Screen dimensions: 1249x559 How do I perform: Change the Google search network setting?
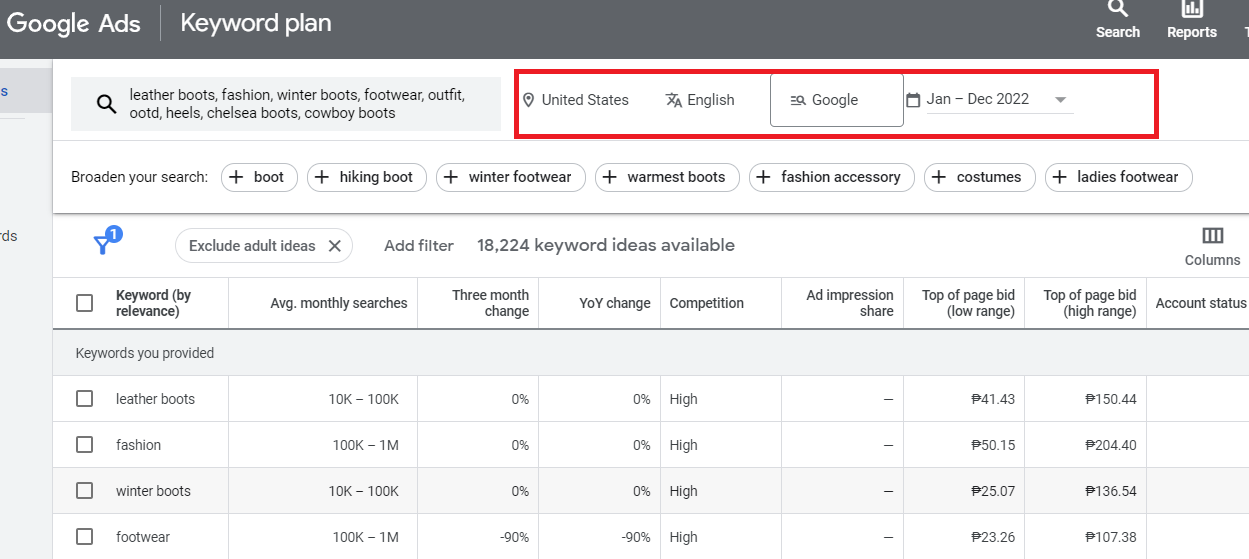coord(836,100)
